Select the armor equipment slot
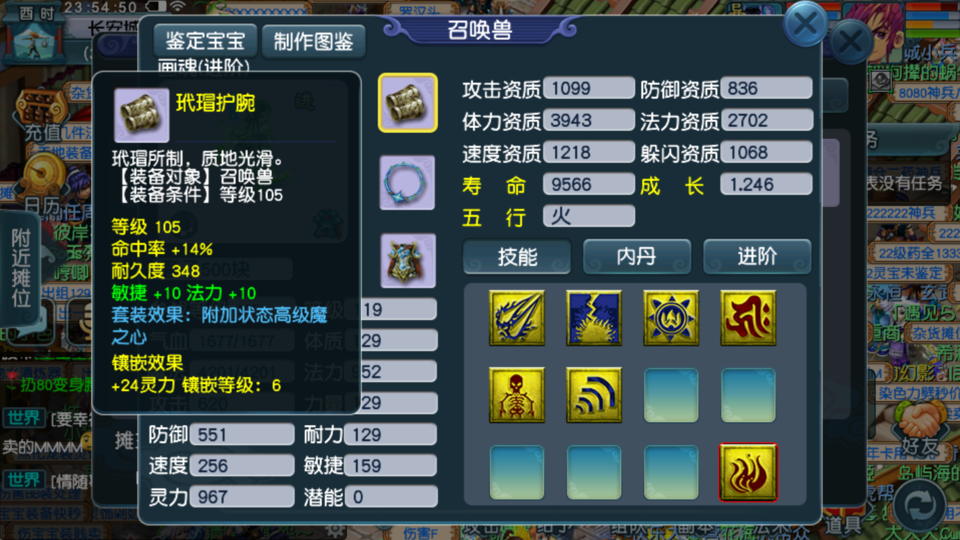The image size is (960, 540). click(408, 260)
